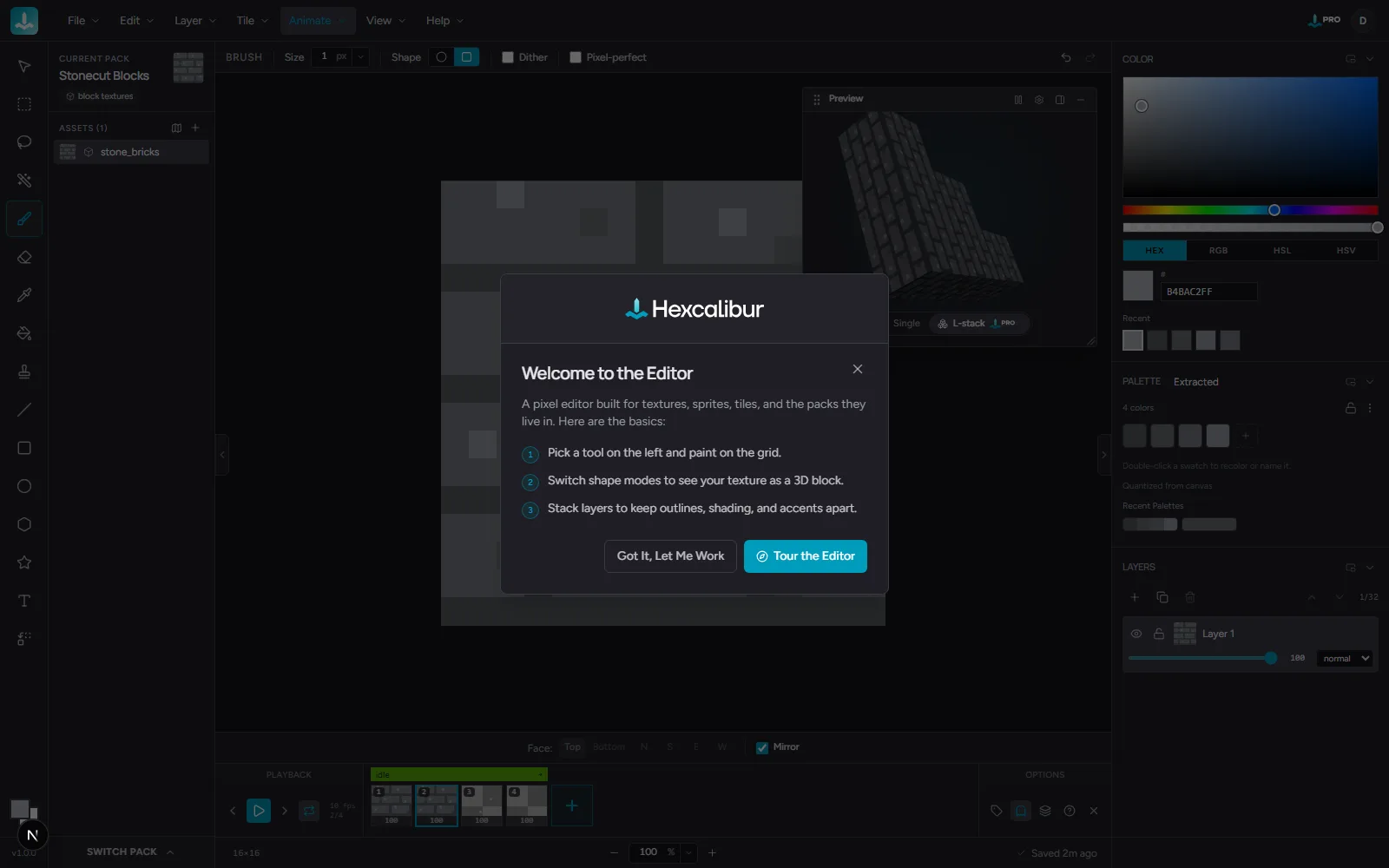Screen dimensions: 1389x868
Task: Enable the Pixel-perfect checkbox
Action: (576, 57)
